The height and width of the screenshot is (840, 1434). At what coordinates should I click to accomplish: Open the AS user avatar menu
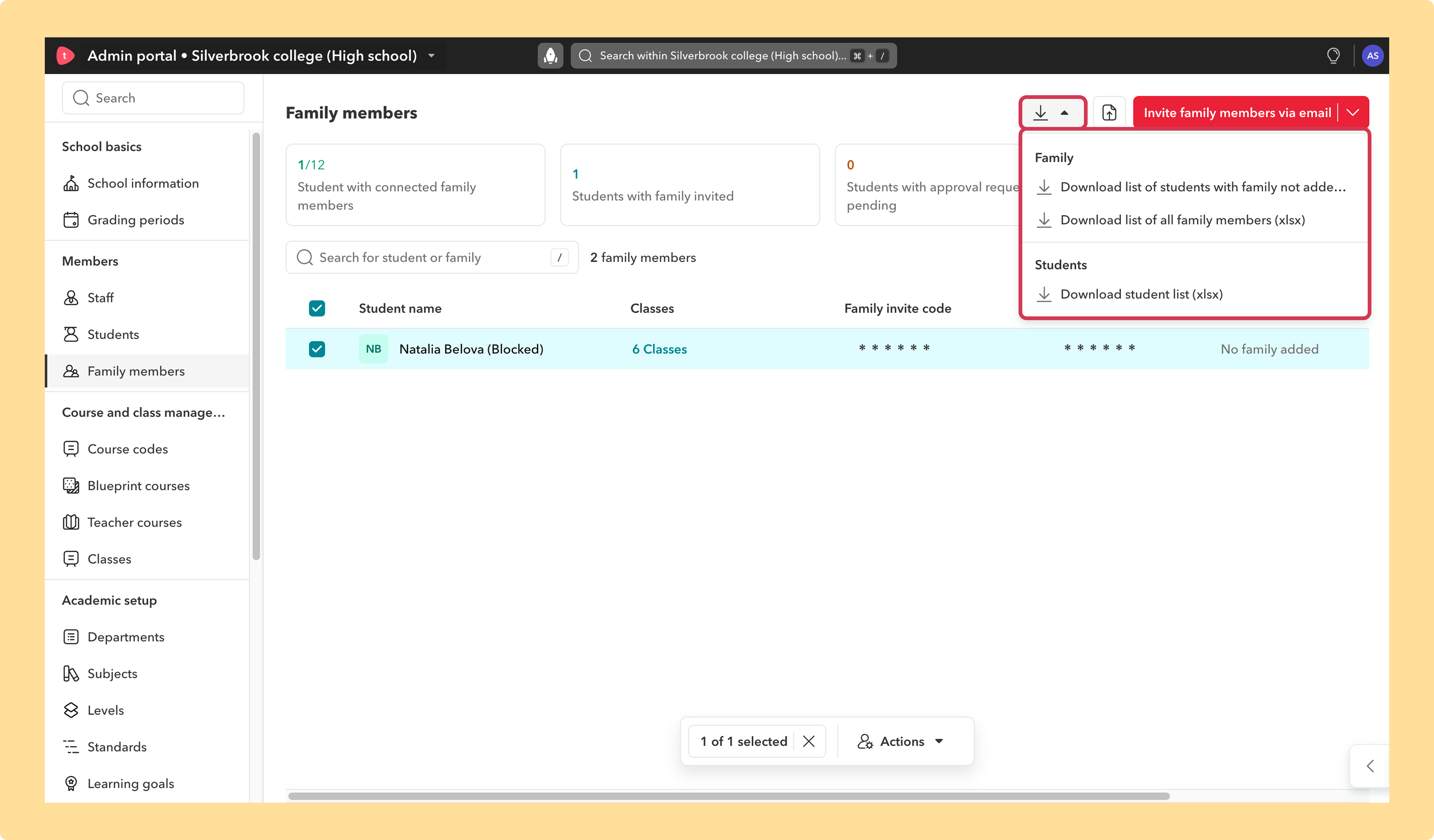pyautogui.click(x=1373, y=56)
